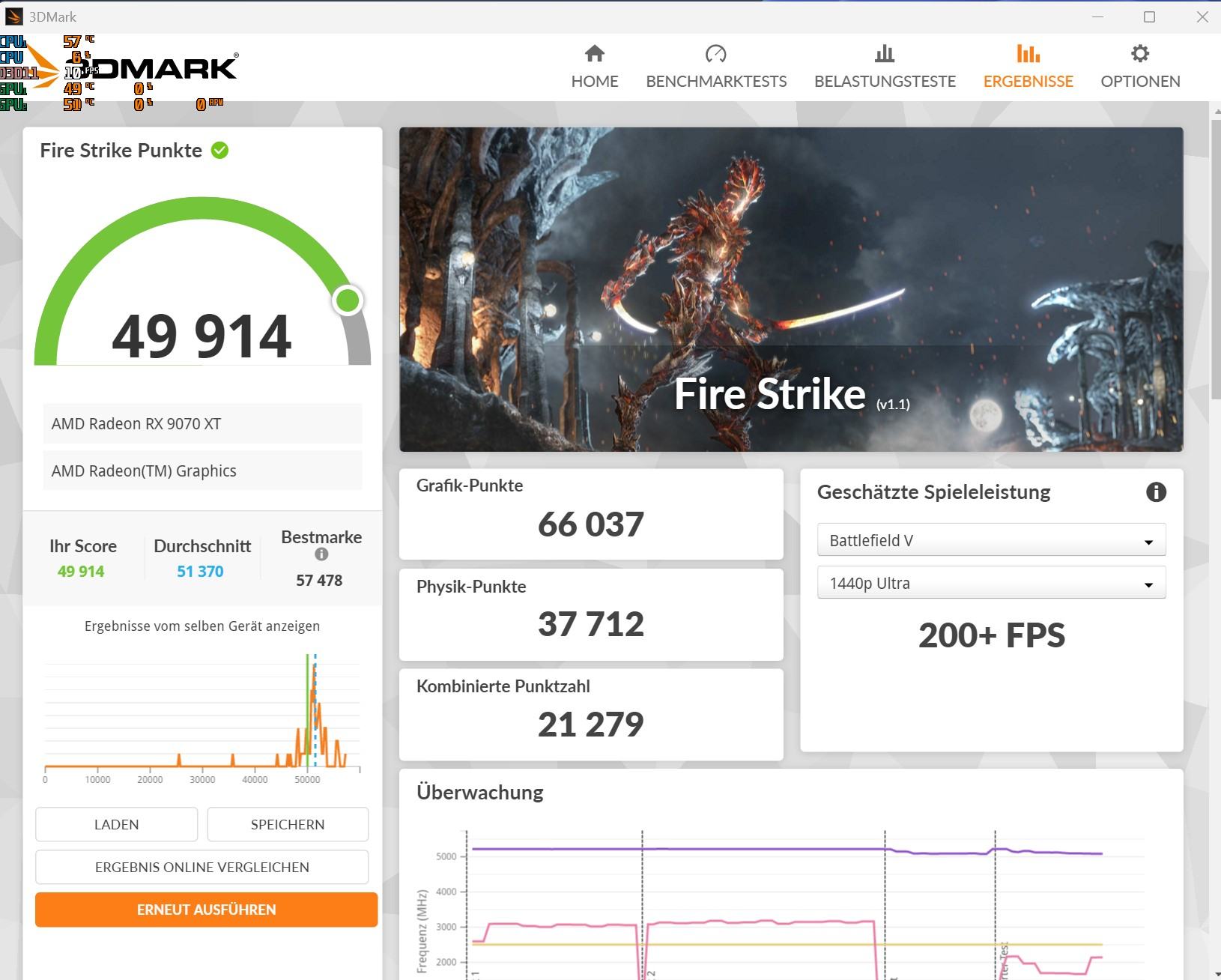Image resolution: width=1221 pixels, height=980 pixels.
Task: Click the Bestmarke value 57 478
Action: 319,580
